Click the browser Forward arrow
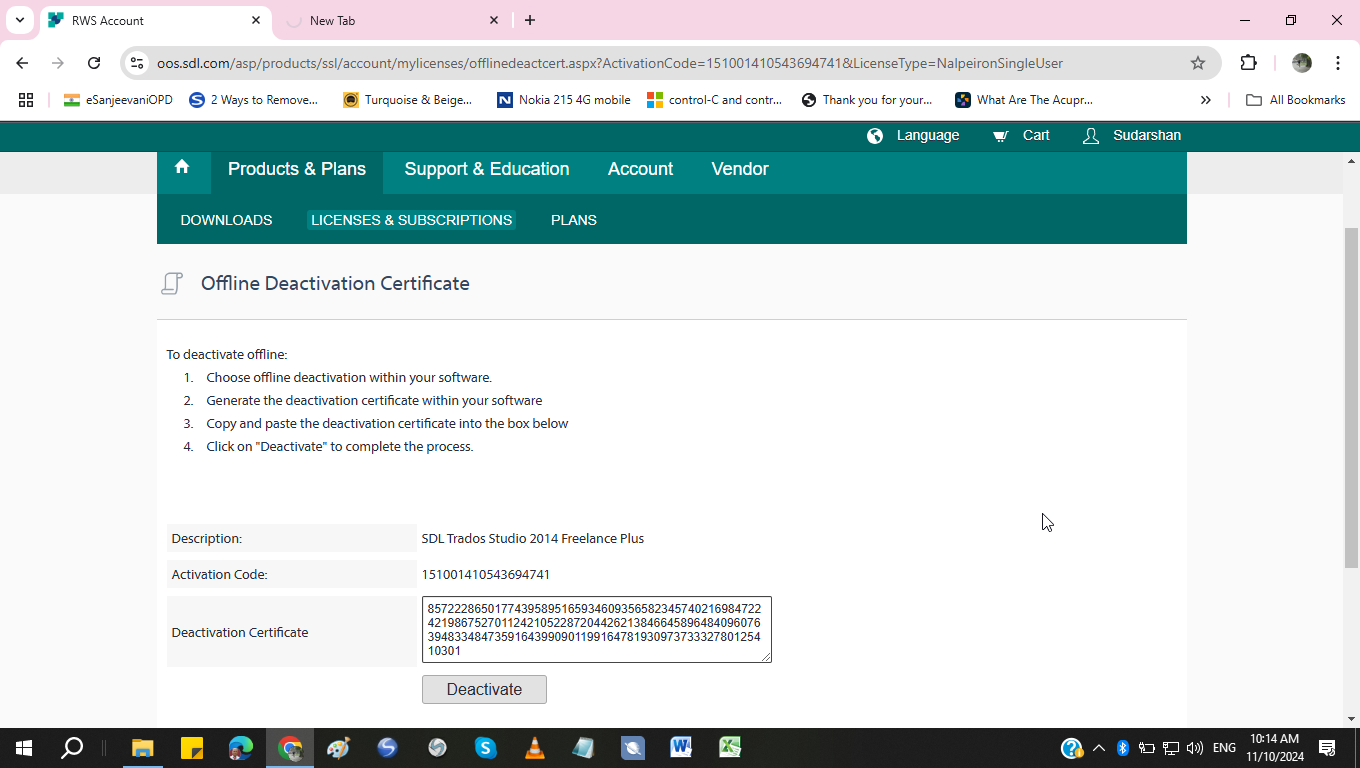 click(58, 63)
